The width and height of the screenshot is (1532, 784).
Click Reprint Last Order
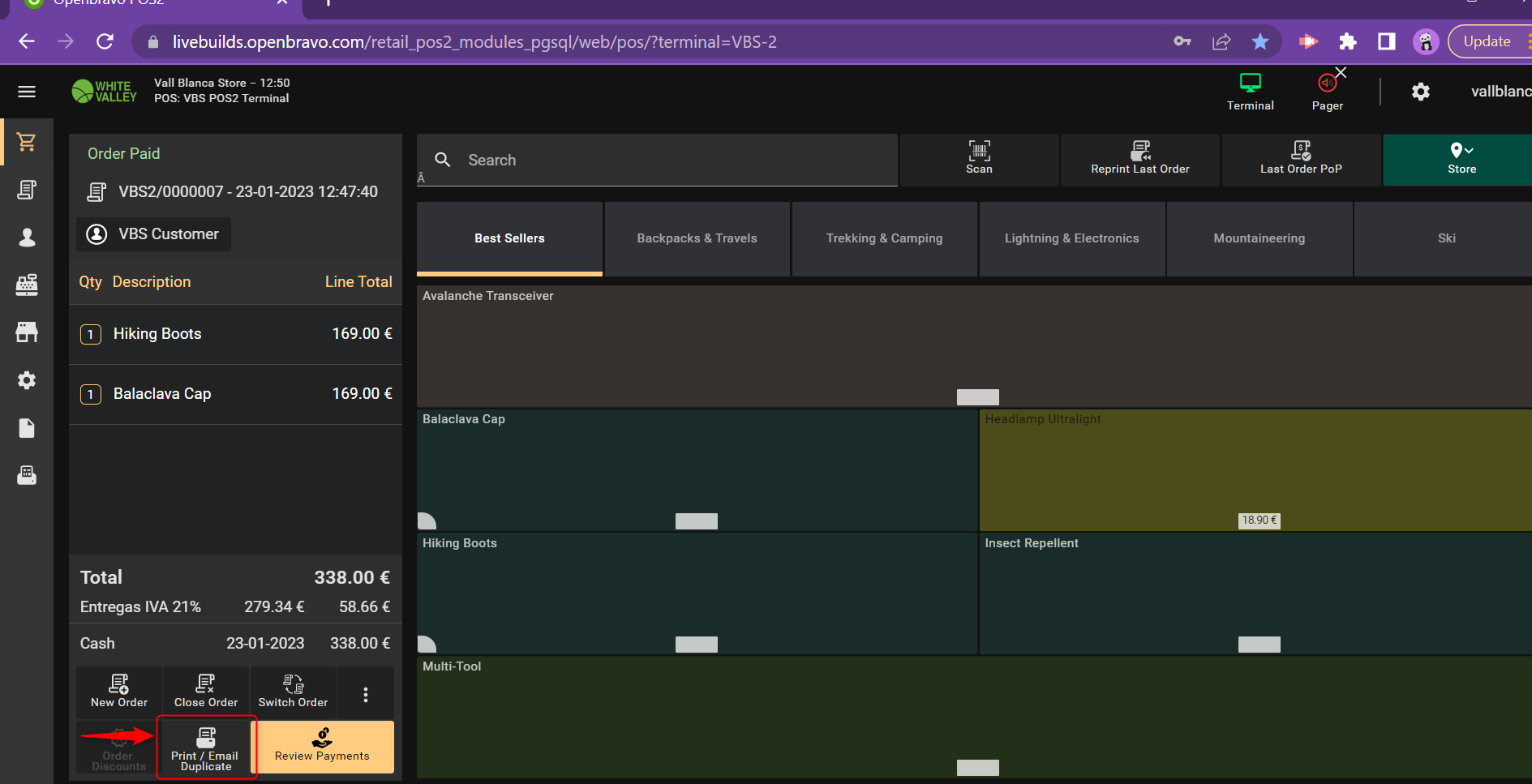(x=1139, y=160)
